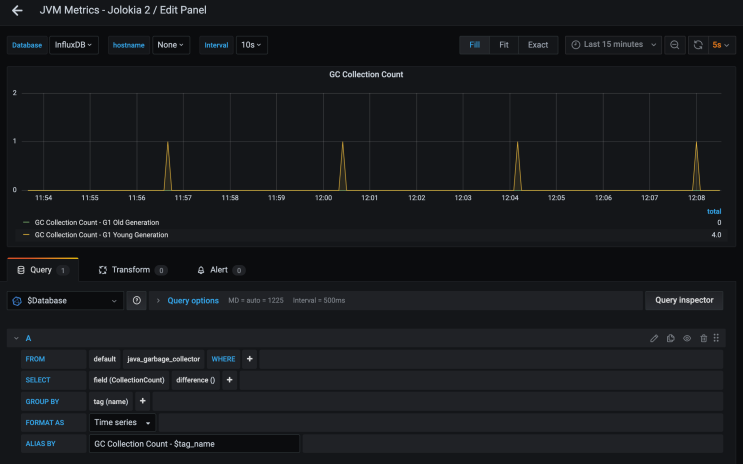Click the WHERE keyword label
743x464 pixels.
click(x=223, y=359)
